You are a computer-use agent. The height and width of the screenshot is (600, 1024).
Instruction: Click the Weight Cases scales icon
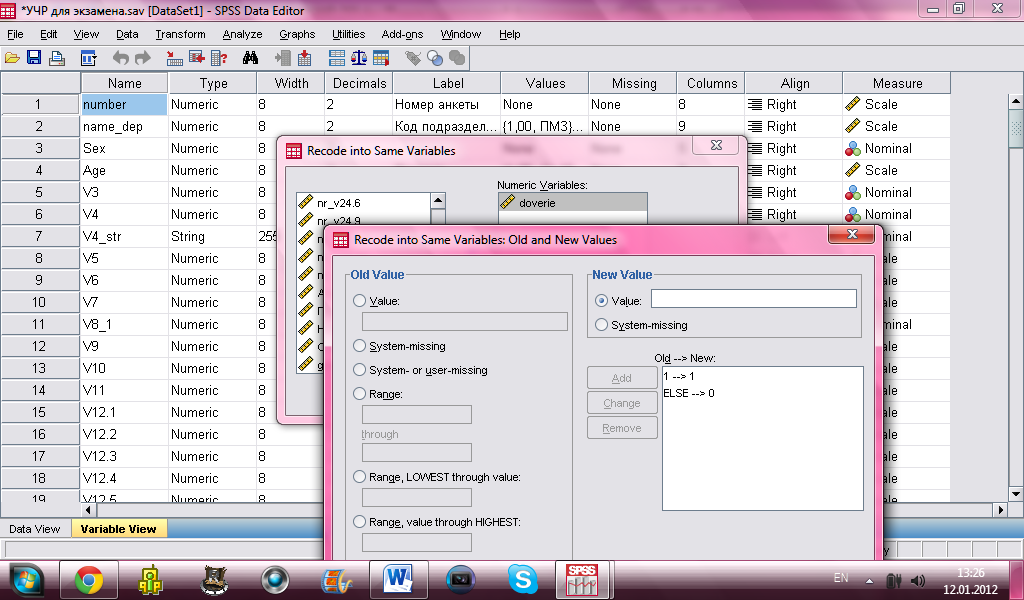(359, 58)
